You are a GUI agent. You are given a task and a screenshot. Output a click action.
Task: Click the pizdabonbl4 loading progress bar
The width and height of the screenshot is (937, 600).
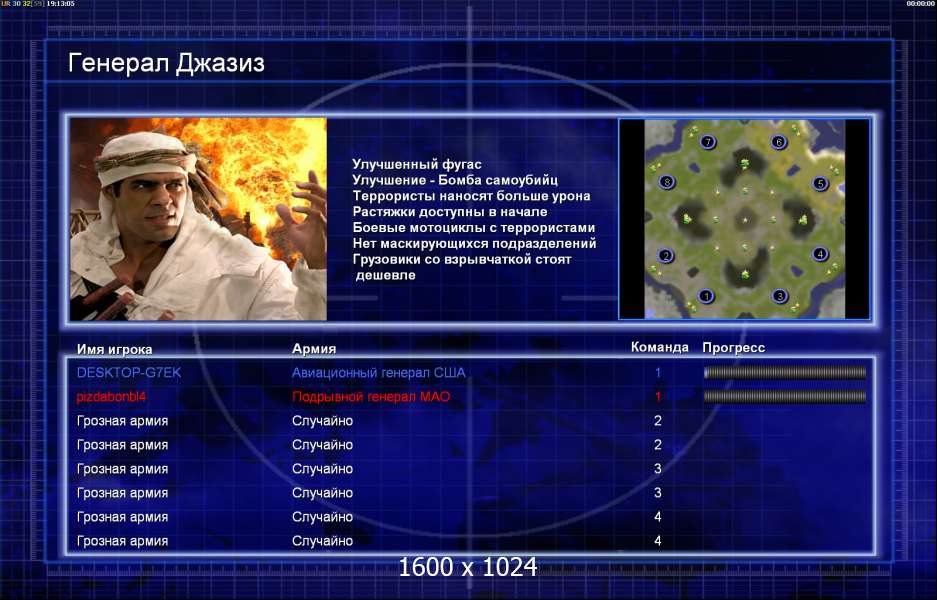(785, 397)
